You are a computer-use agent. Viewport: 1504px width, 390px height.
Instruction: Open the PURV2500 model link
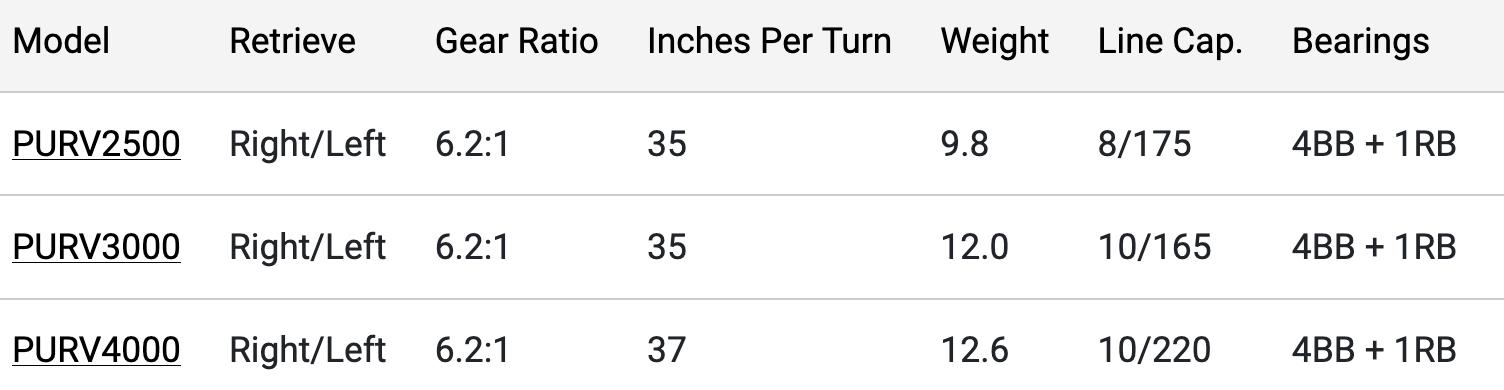tap(96, 144)
